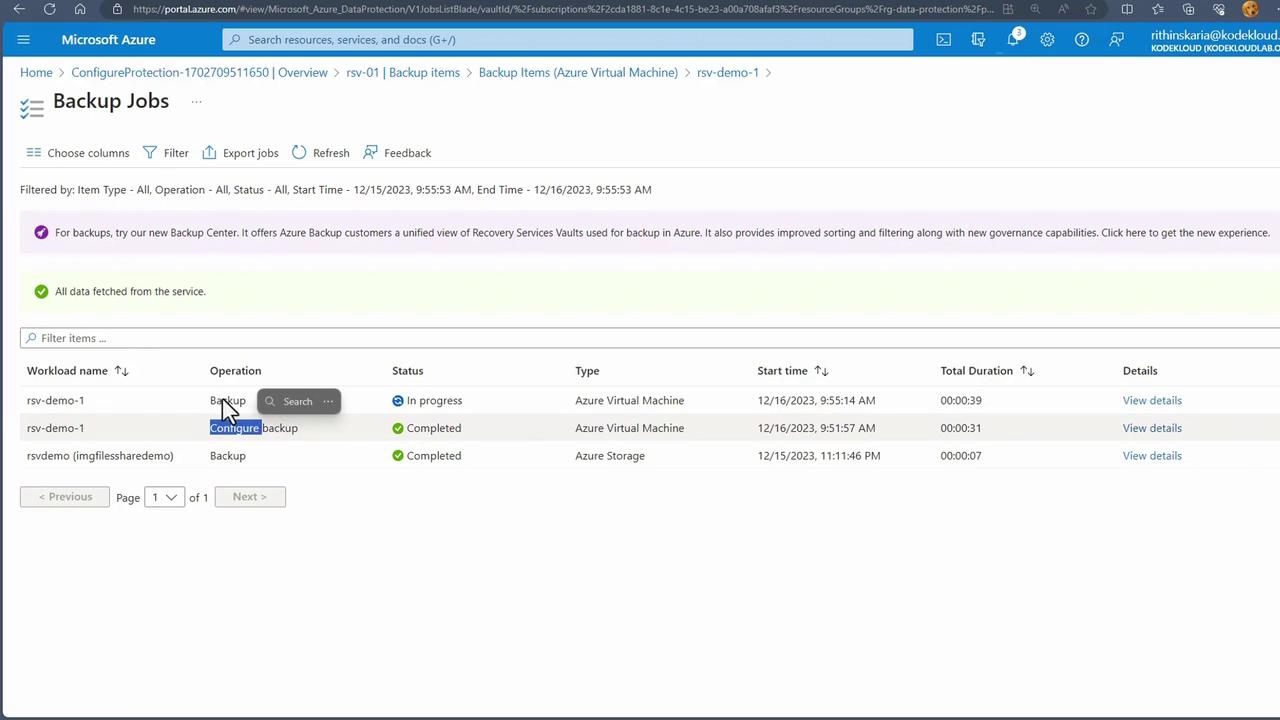Go to ConfigureProtection Overview breadcrumb

point(200,73)
